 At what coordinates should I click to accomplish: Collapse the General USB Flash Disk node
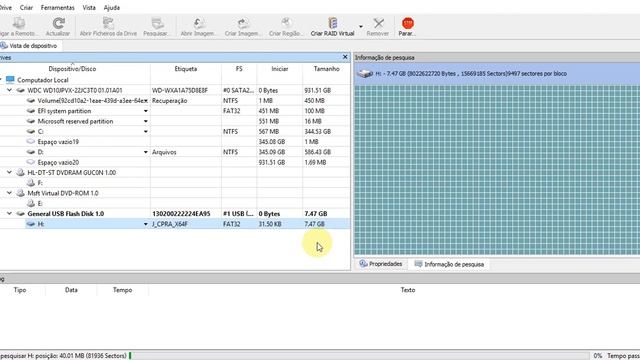point(9,213)
